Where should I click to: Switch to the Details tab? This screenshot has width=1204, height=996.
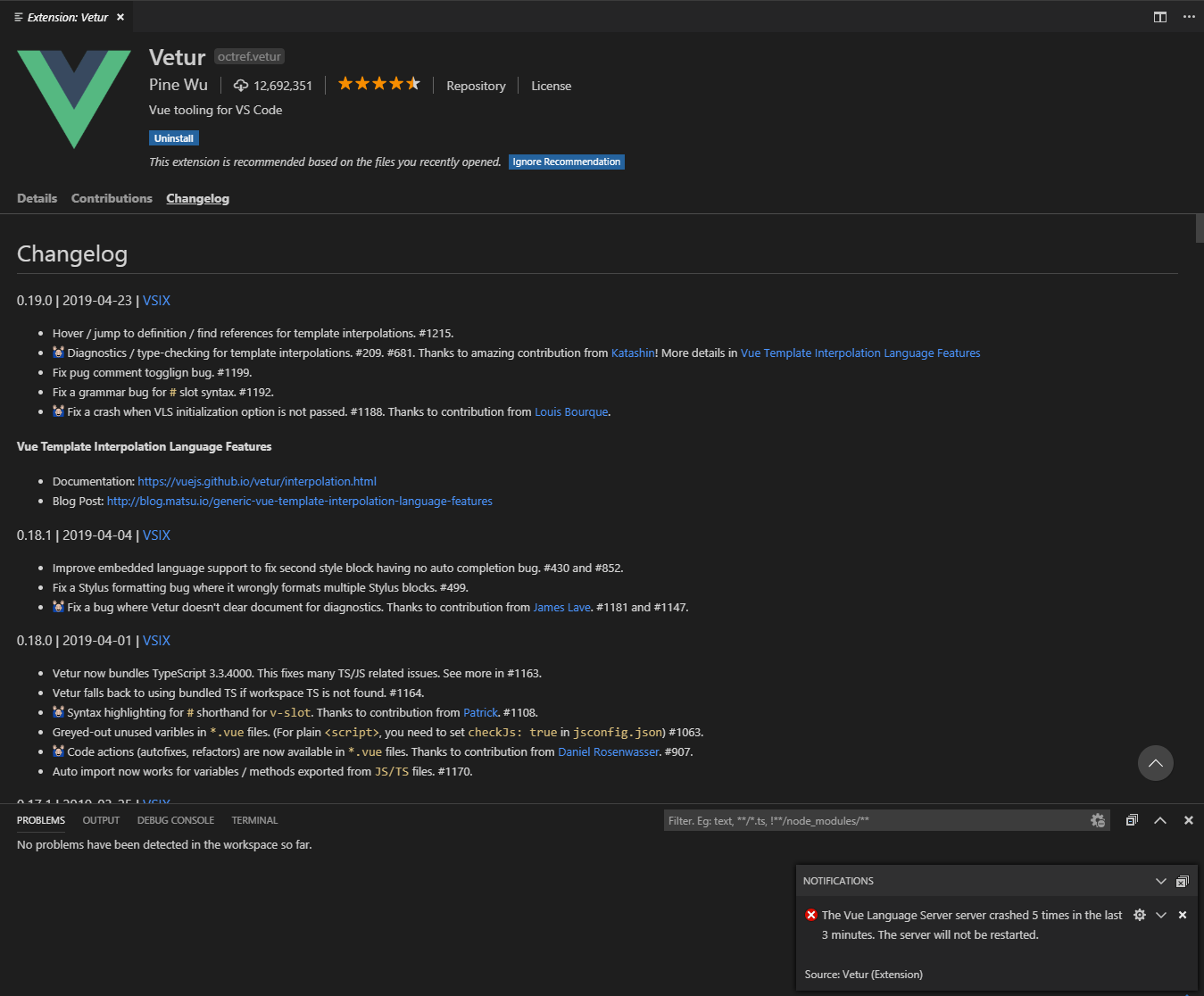37,198
